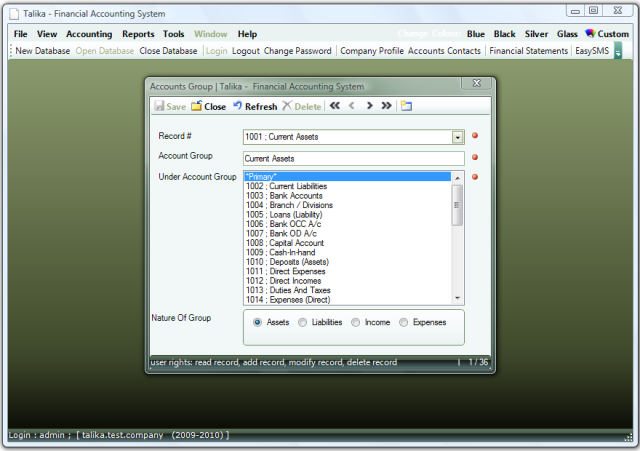640x451 pixels.
Task: Click the new record folder icon
Action: click(407, 106)
